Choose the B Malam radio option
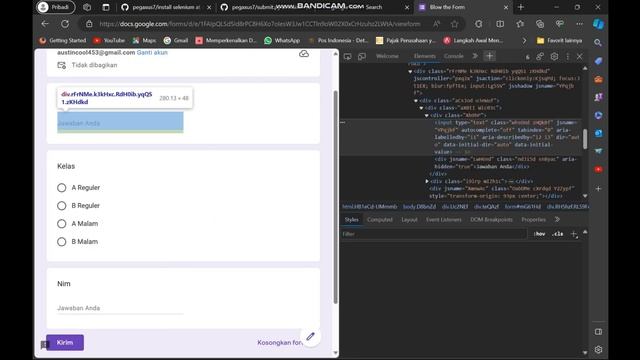640x360 pixels. (x=62, y=242)
